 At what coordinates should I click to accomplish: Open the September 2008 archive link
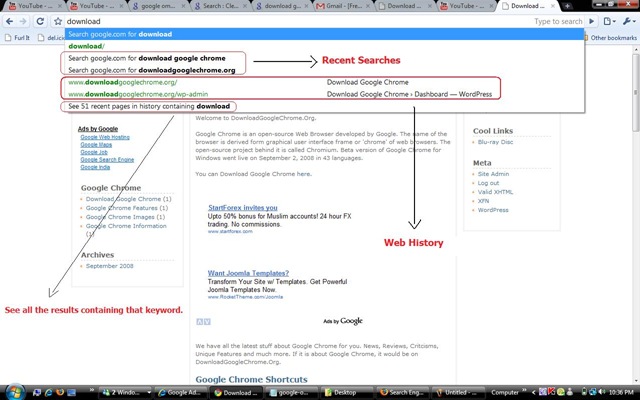(x=110, y=266)
